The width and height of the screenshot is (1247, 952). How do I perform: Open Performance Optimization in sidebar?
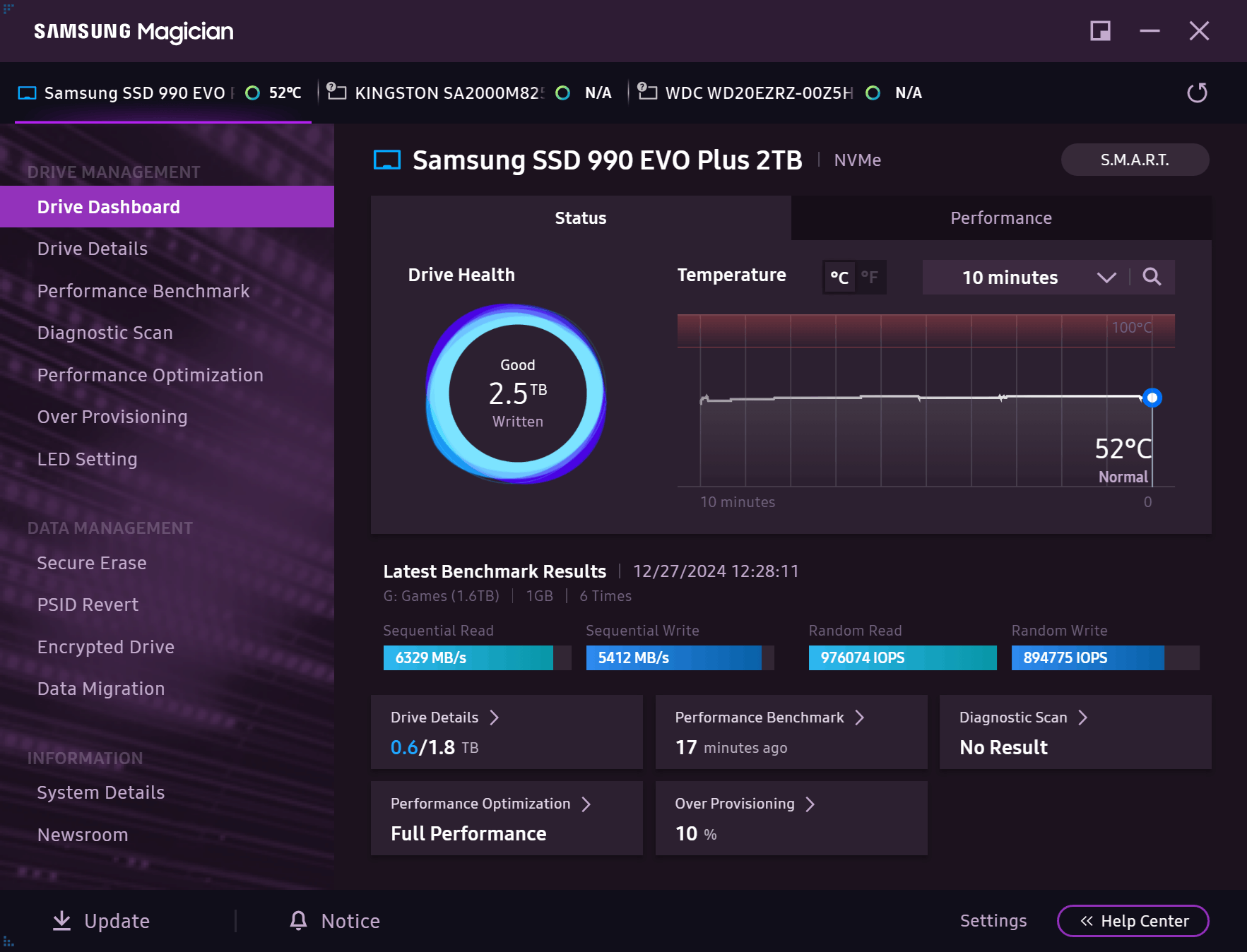[167, 375]
